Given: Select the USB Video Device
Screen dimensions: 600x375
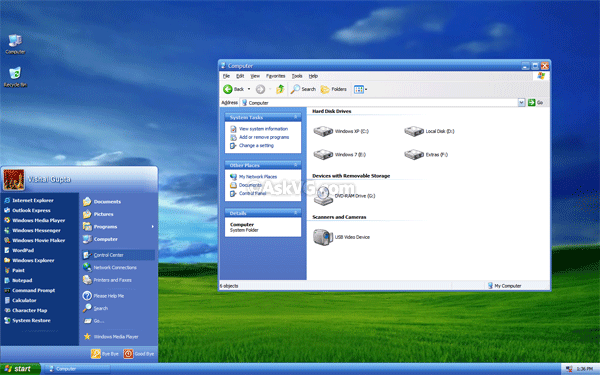Looking at the screenshot, I should click(341, 237).
